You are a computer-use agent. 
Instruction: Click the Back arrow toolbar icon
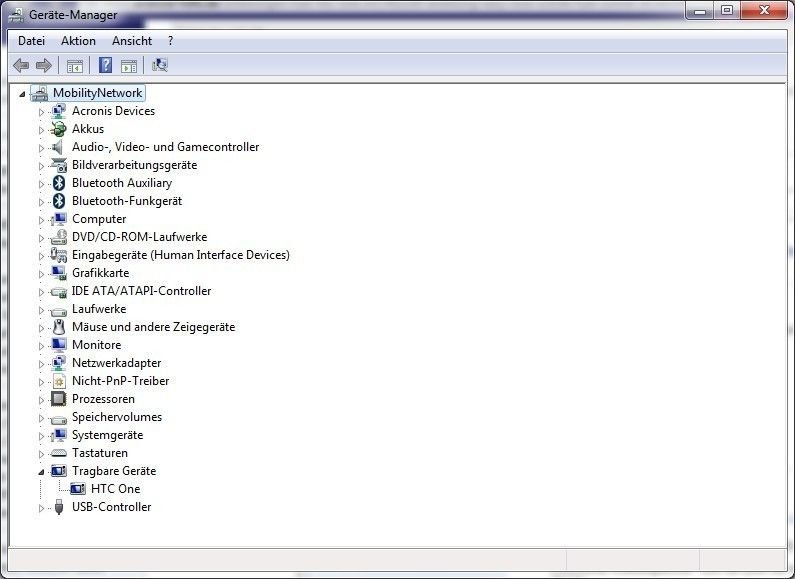click(x=21, y=65)
